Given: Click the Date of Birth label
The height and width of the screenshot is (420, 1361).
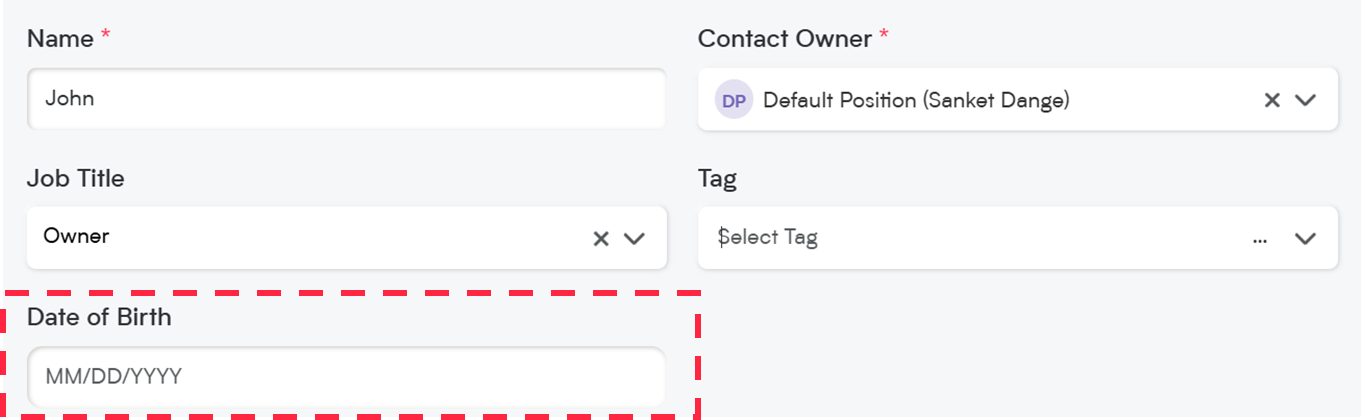Looking at the screenshot, I should click(99, 317).
